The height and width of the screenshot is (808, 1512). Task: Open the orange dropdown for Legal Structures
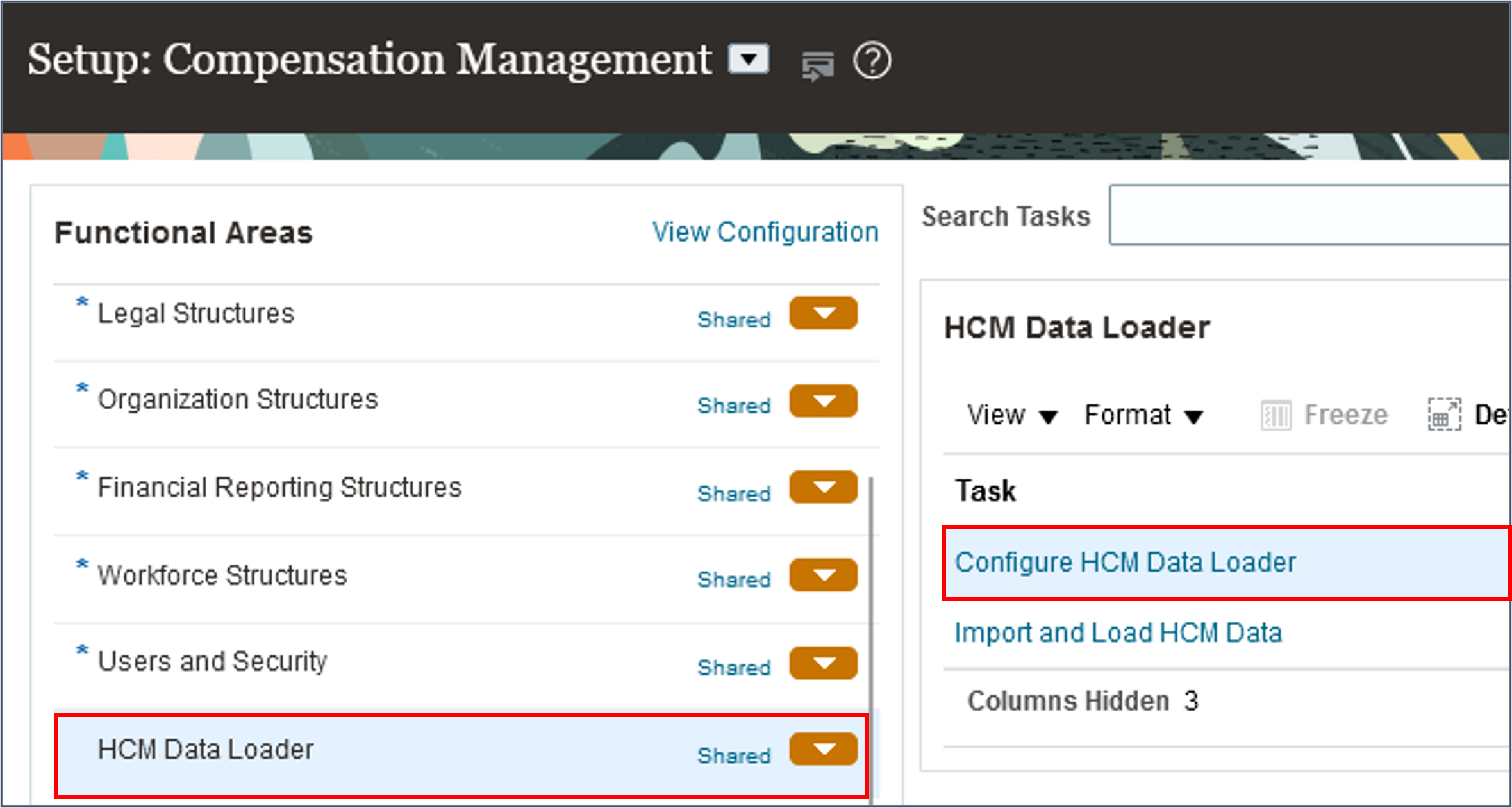click(x=823, y=313)
